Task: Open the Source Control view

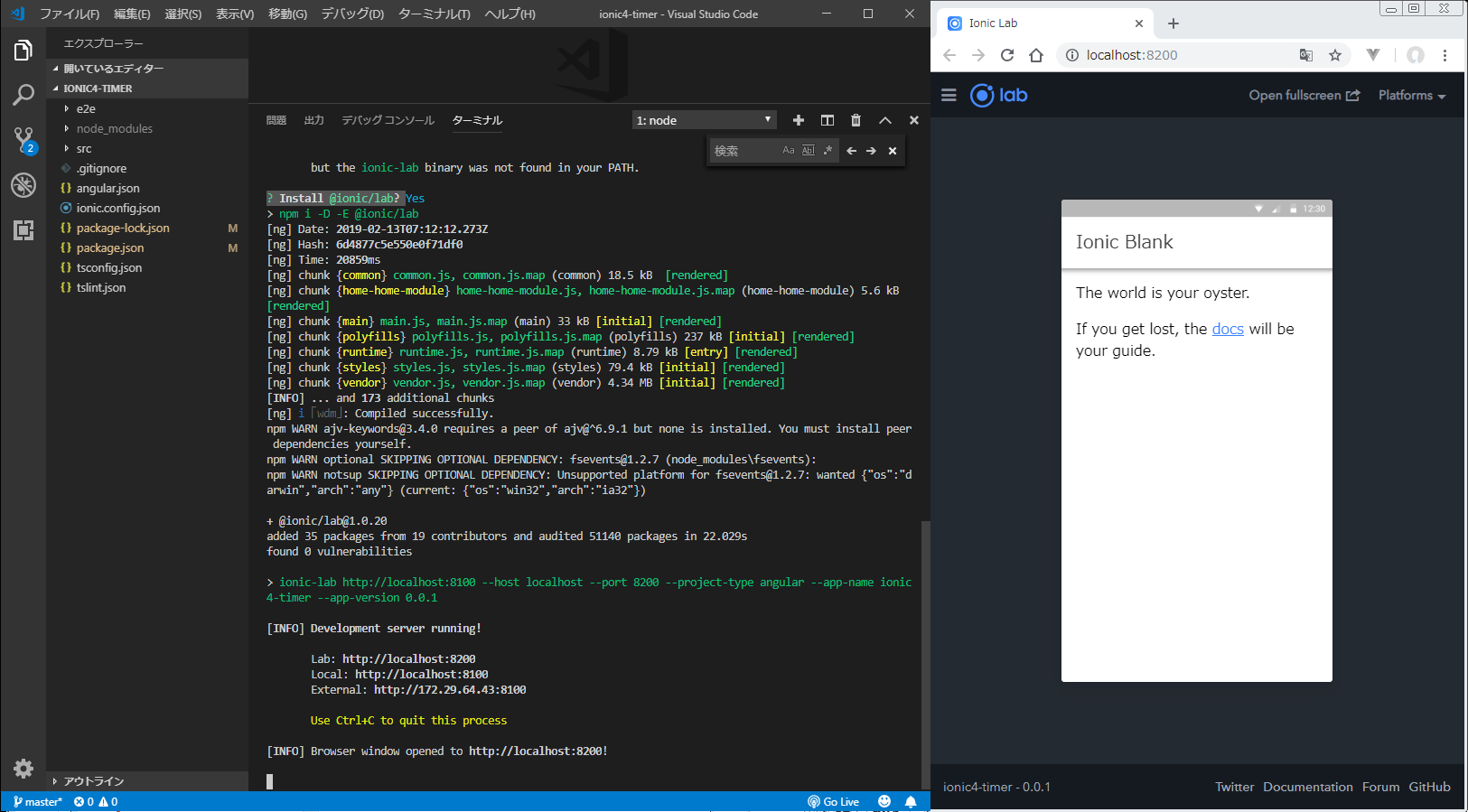Action: (23, 139)
